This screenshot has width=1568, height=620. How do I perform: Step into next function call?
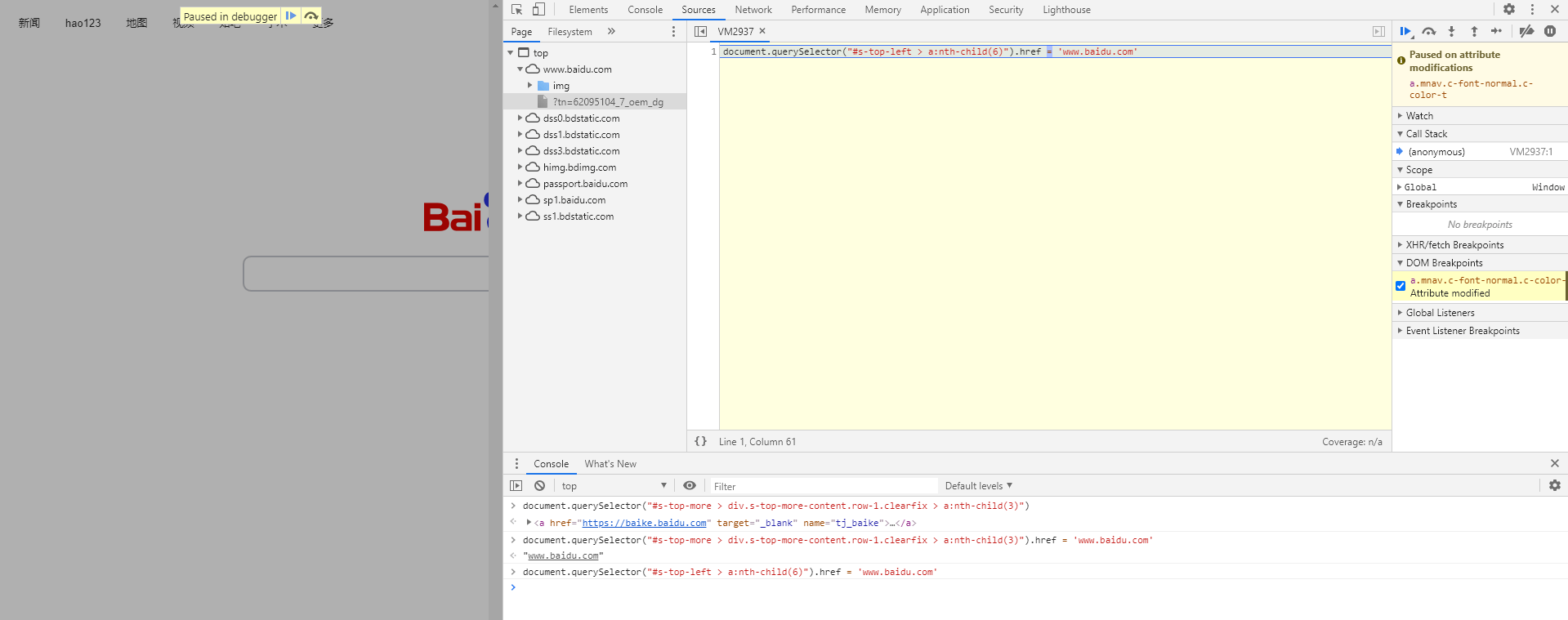click(x=1451, y=31)
